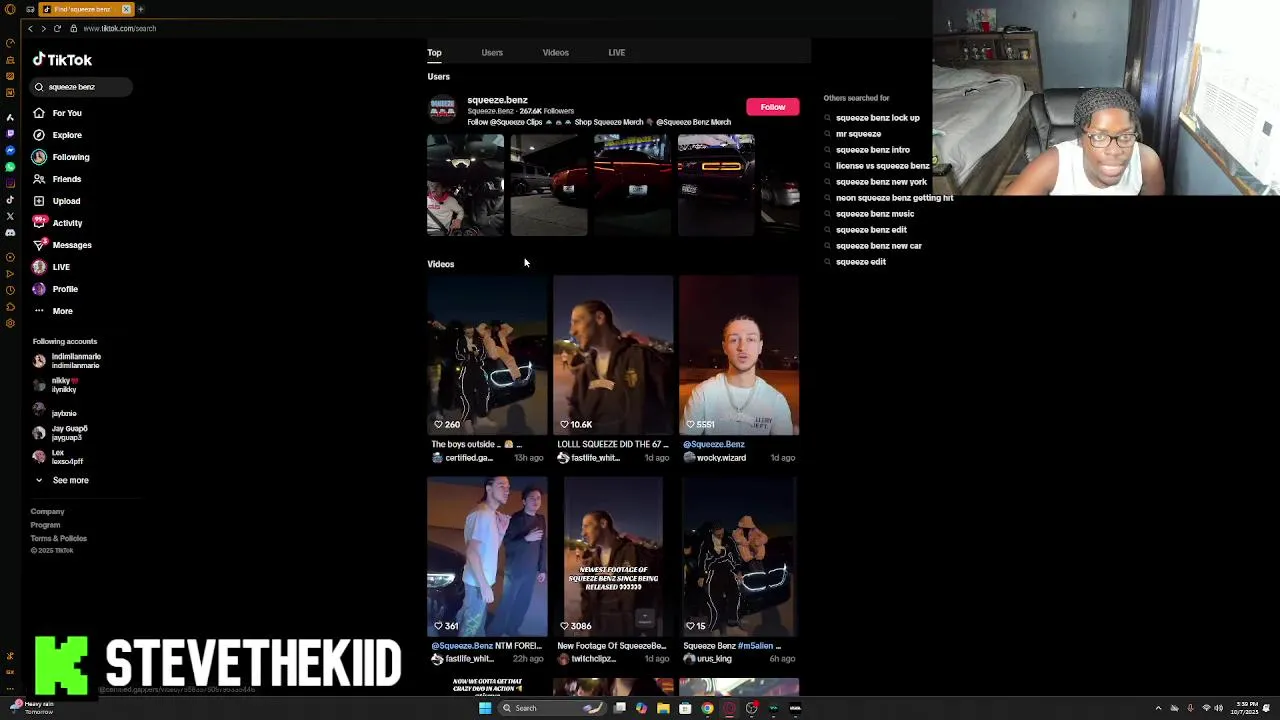The width and height of the screenshot is (1280, 720).
Task: Open the Upload page
Action: pos(56,201)
